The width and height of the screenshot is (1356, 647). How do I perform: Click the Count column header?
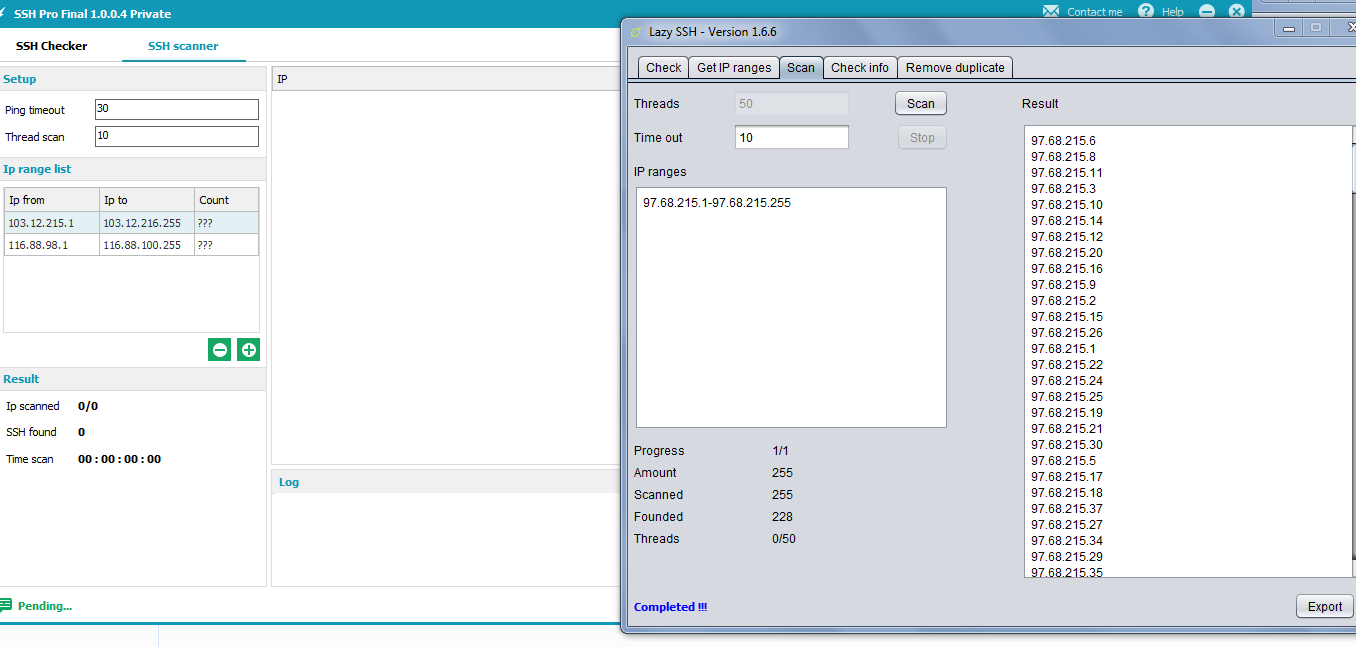click(x=227, y=200)
